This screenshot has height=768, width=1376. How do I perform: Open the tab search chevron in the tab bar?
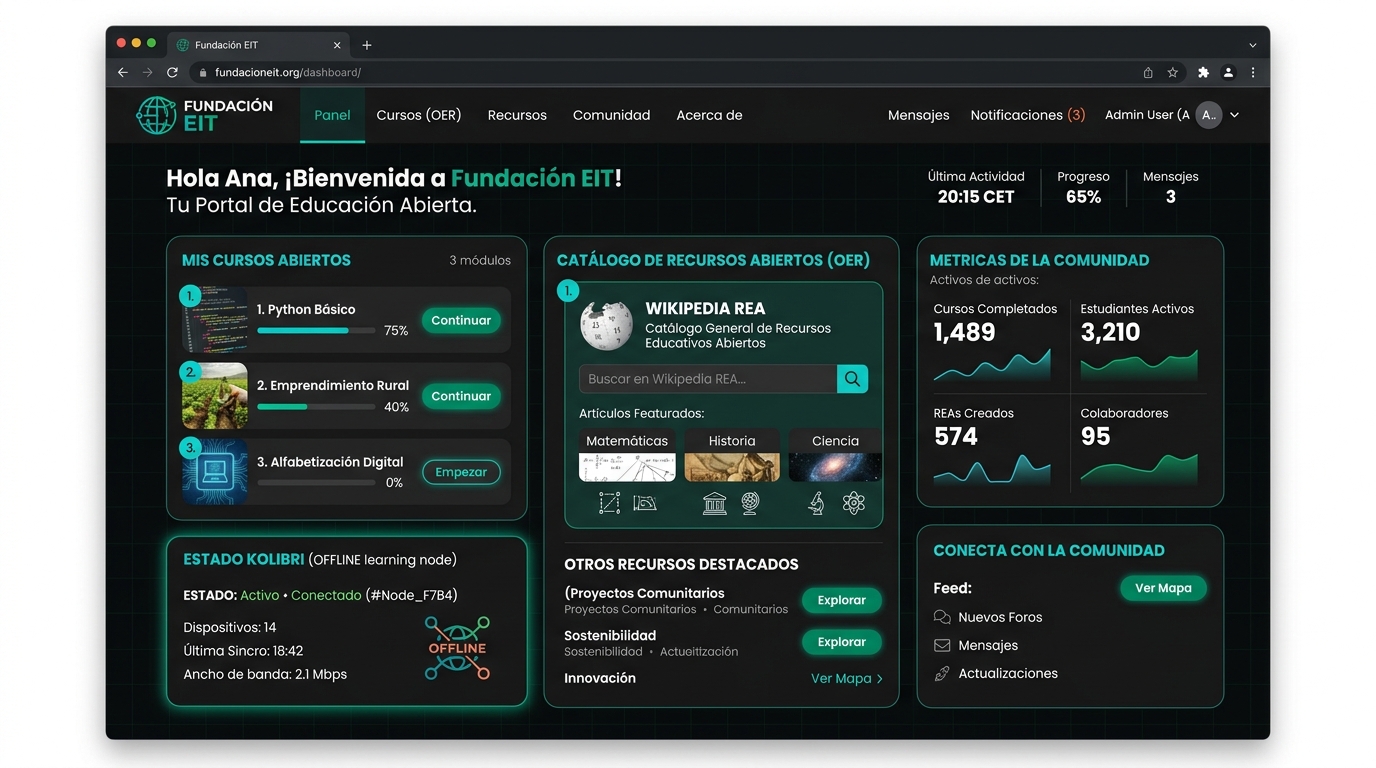[x=1253, y=45]
